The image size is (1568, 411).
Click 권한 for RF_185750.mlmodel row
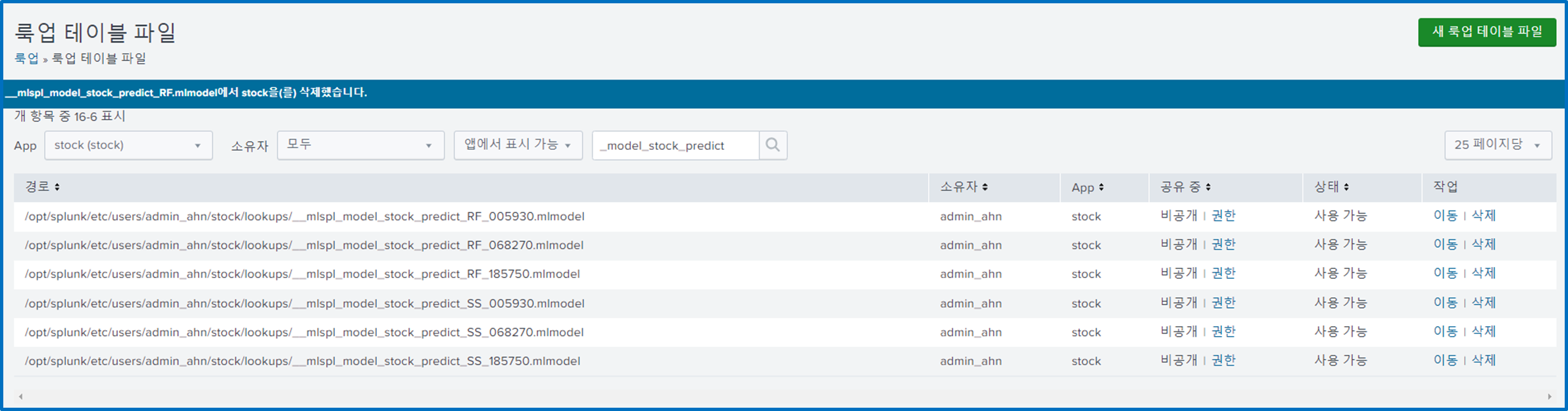click(x=1224, y=274)
